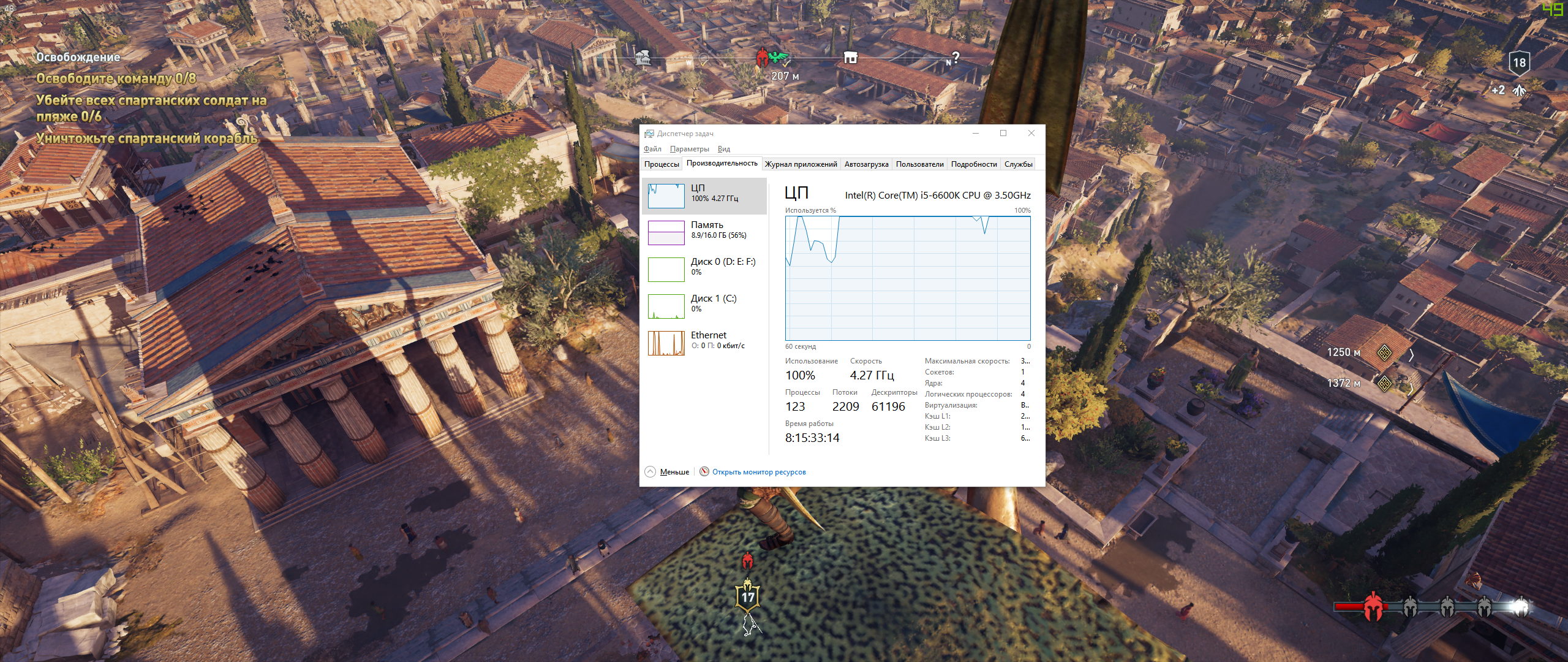1568x662 pixels.
Task: Click the green eagle compass marker
Action: click(778, 58)
